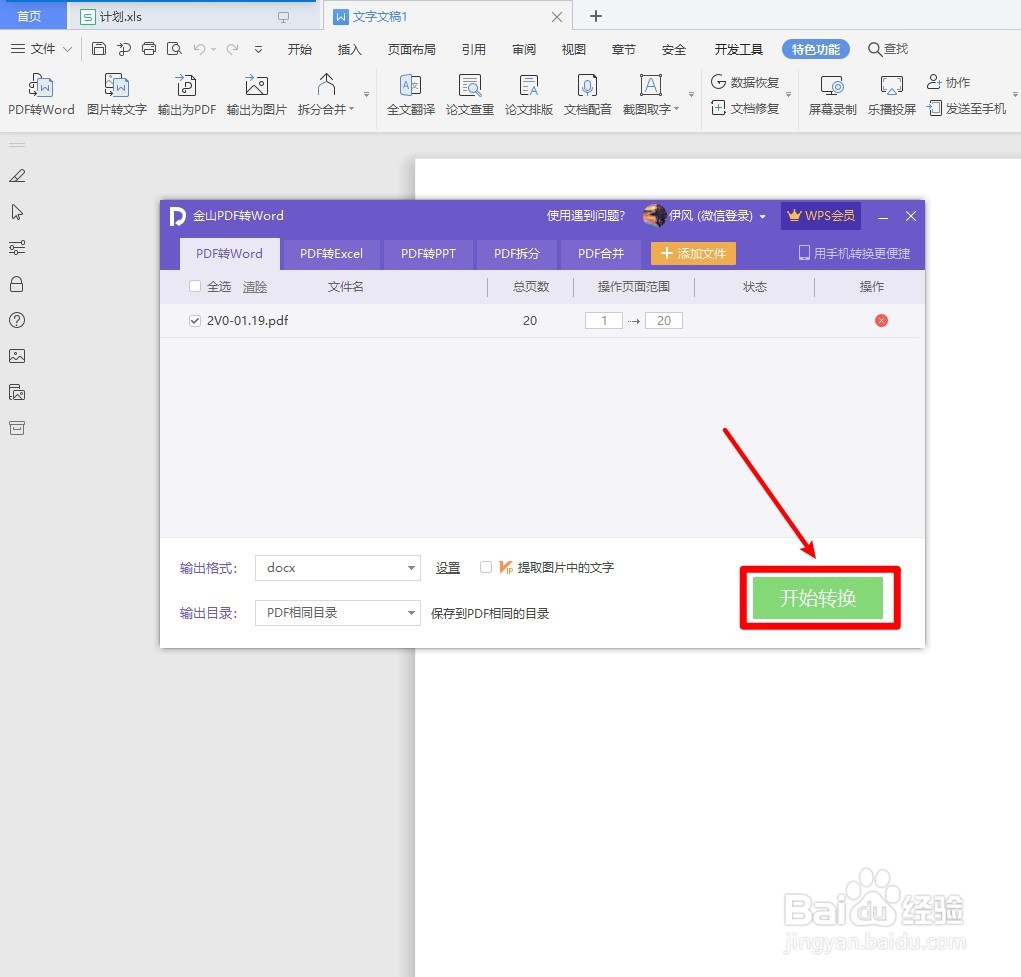Open 使用遇到问题? help link

[x=585, y=216]
